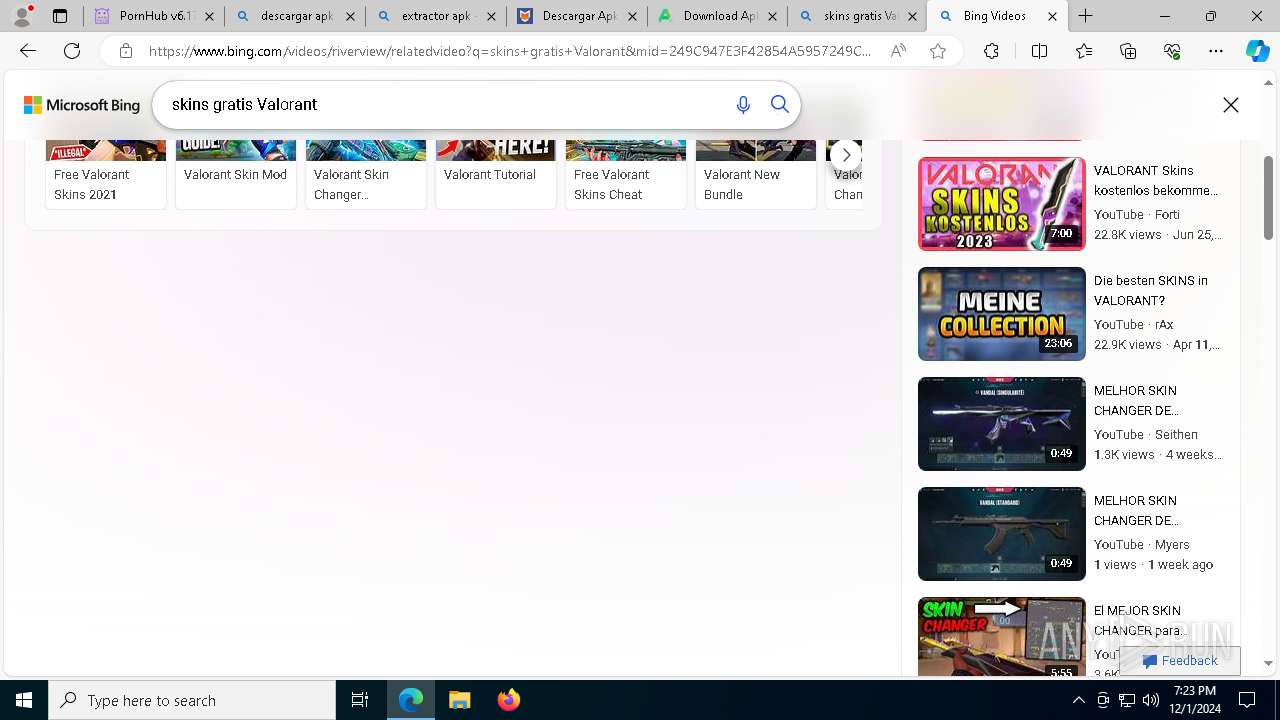Open Settings and more ellipsis menu

pos(1216,51)
